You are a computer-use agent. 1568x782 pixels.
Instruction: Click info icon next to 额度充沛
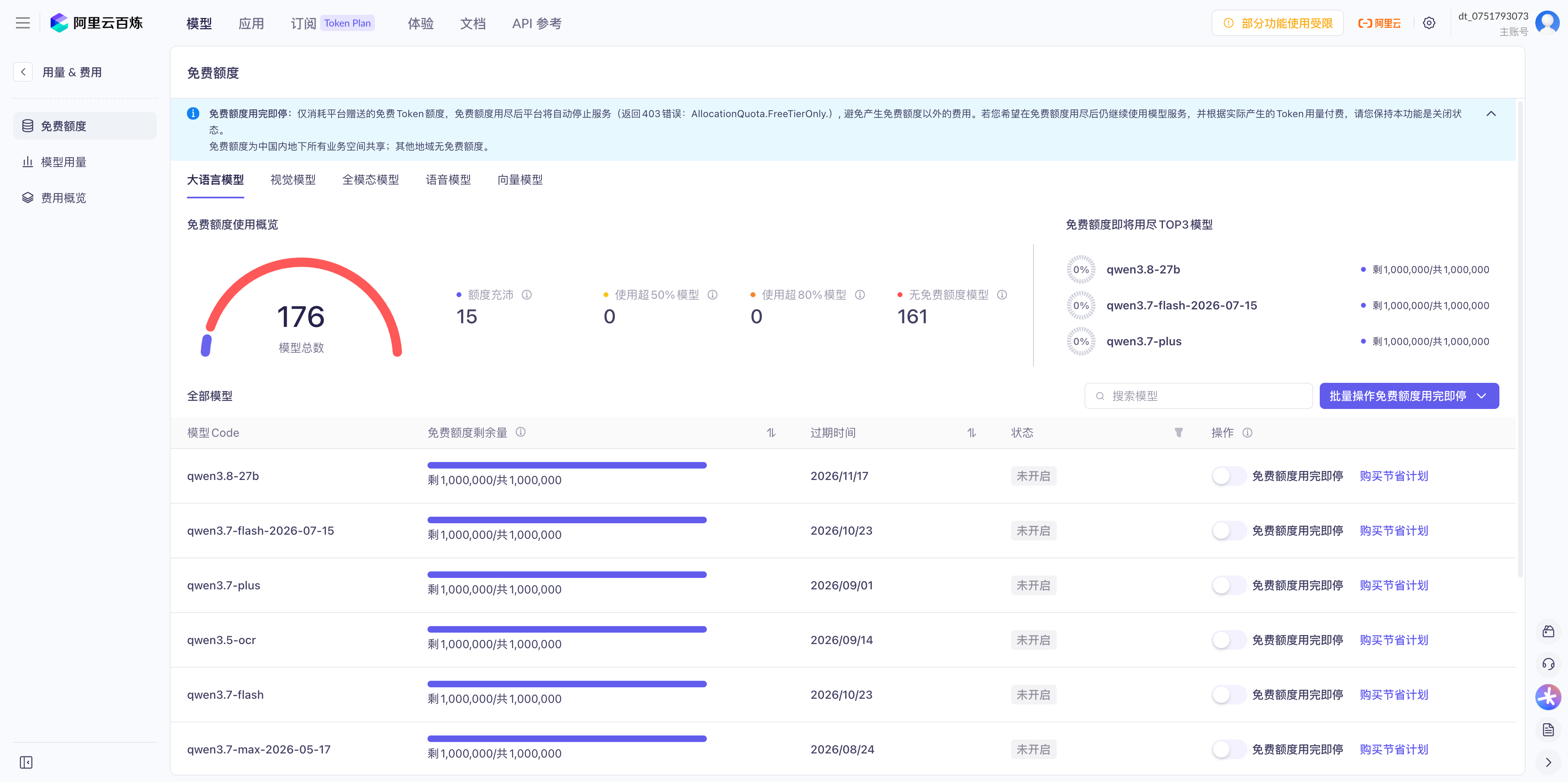tap(527, 295)
